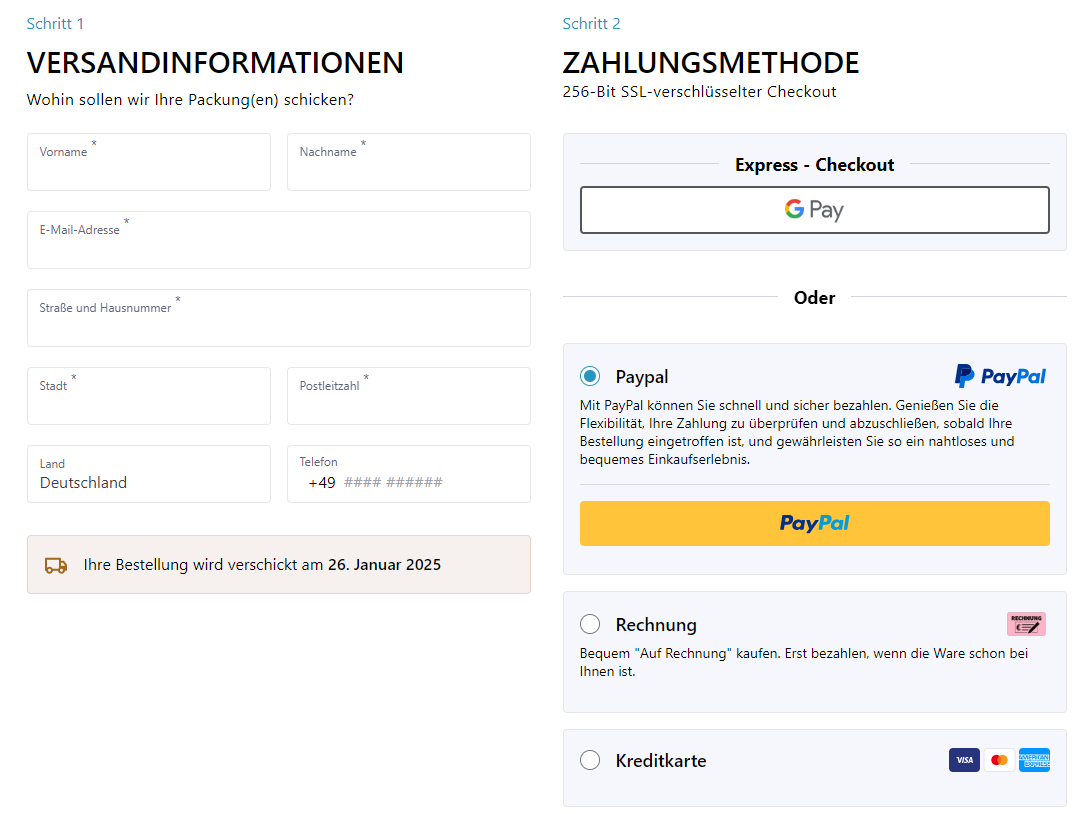Open the +49 phone country code selector

pyautogui.click(x=321, y=483)
